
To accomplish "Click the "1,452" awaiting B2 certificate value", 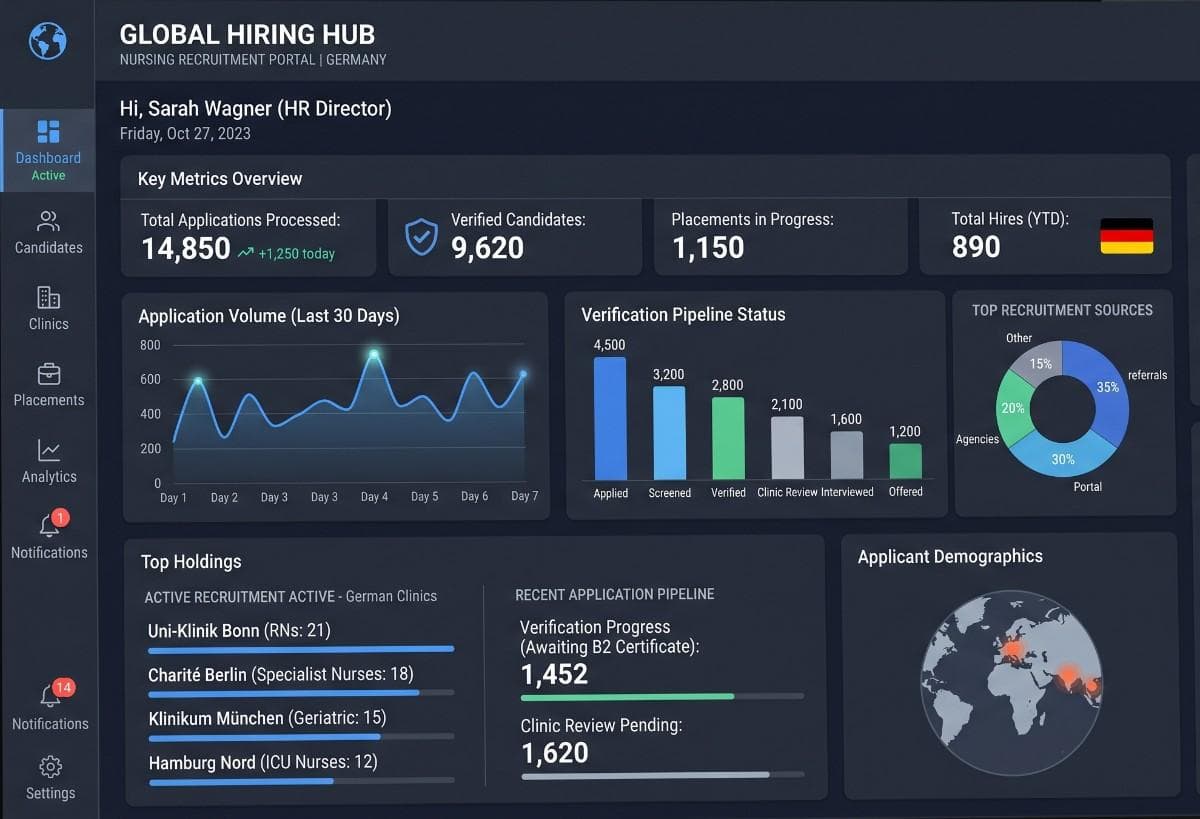I will coord(554,674).
